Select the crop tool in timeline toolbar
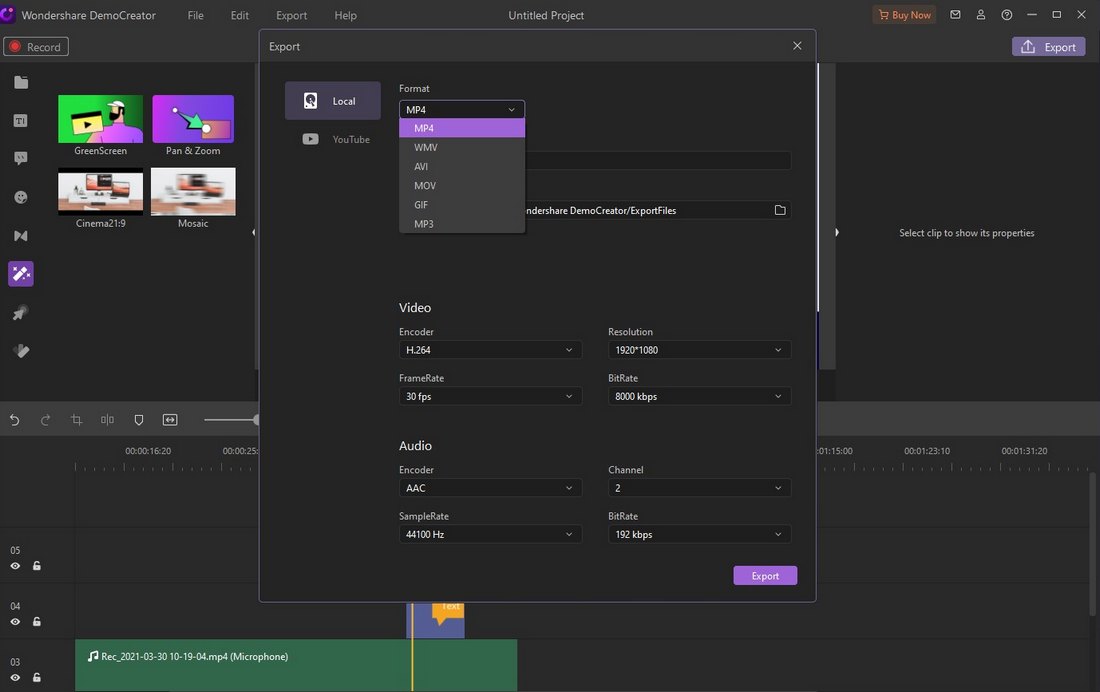This screenshot has width=1100, height=692. 76,420
